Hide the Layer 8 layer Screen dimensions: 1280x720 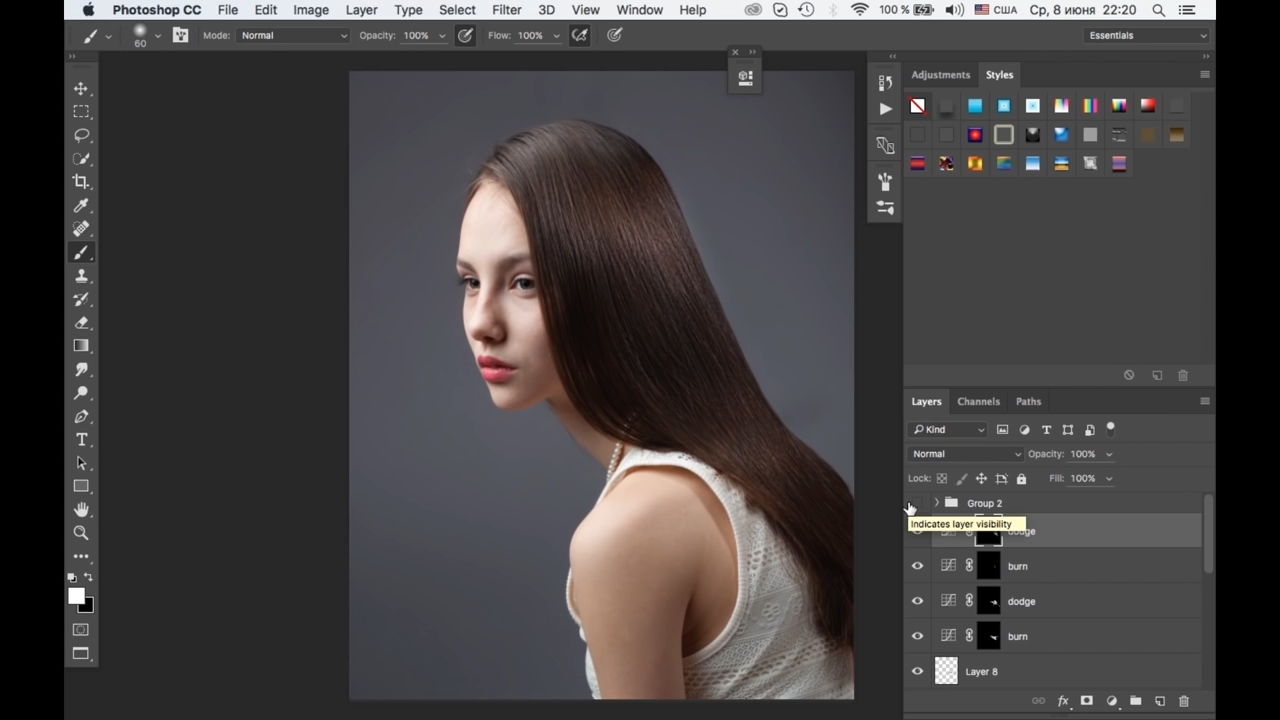pyautogui.click(x=917, y=671)
